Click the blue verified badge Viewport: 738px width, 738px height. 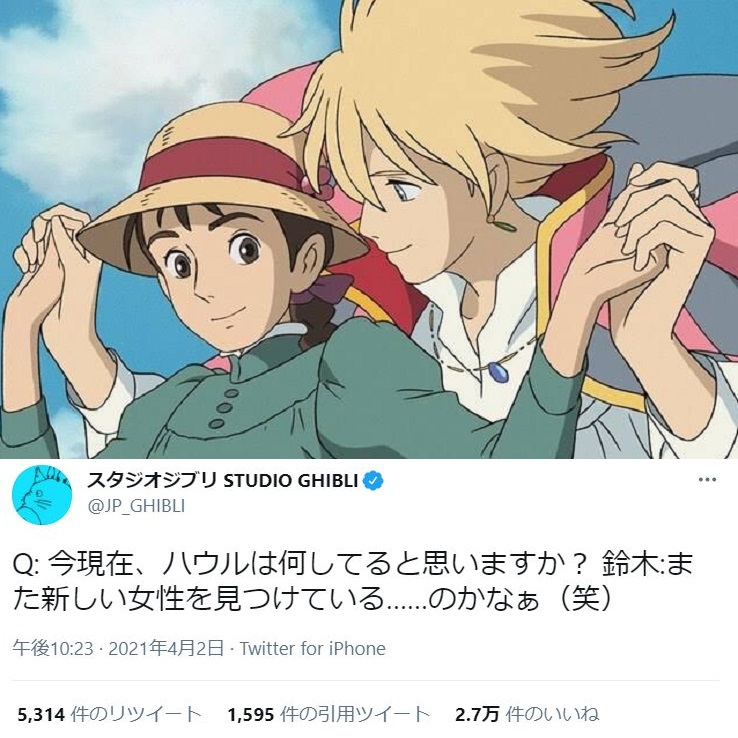(373, 481)
